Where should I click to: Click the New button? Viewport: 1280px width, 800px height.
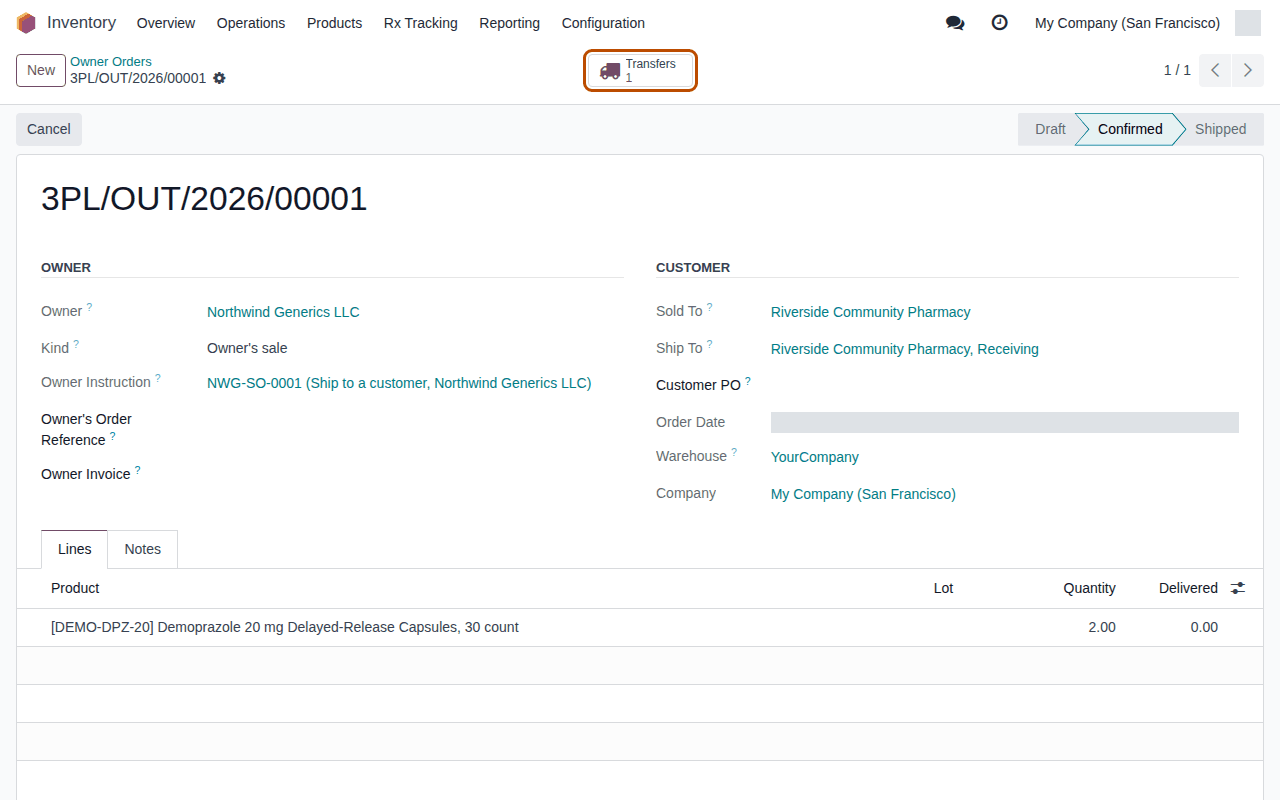[x=41, y=70]
